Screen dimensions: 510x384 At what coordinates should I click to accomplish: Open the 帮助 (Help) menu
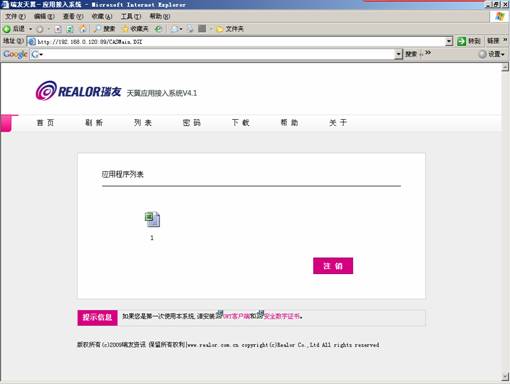(160, 16)
